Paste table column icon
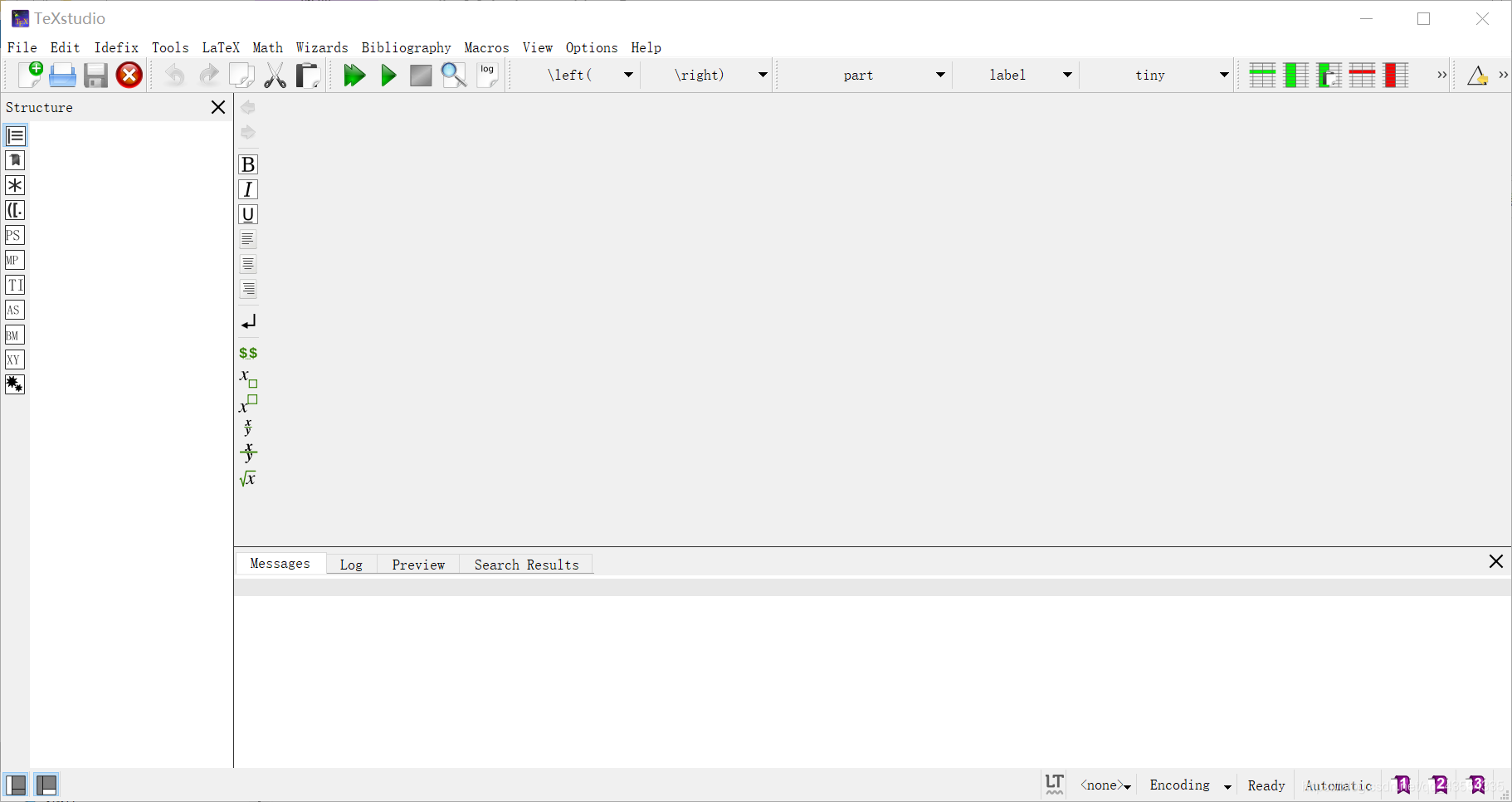The width and height of the screenshot is (1512, 802). pos(1329,75)
